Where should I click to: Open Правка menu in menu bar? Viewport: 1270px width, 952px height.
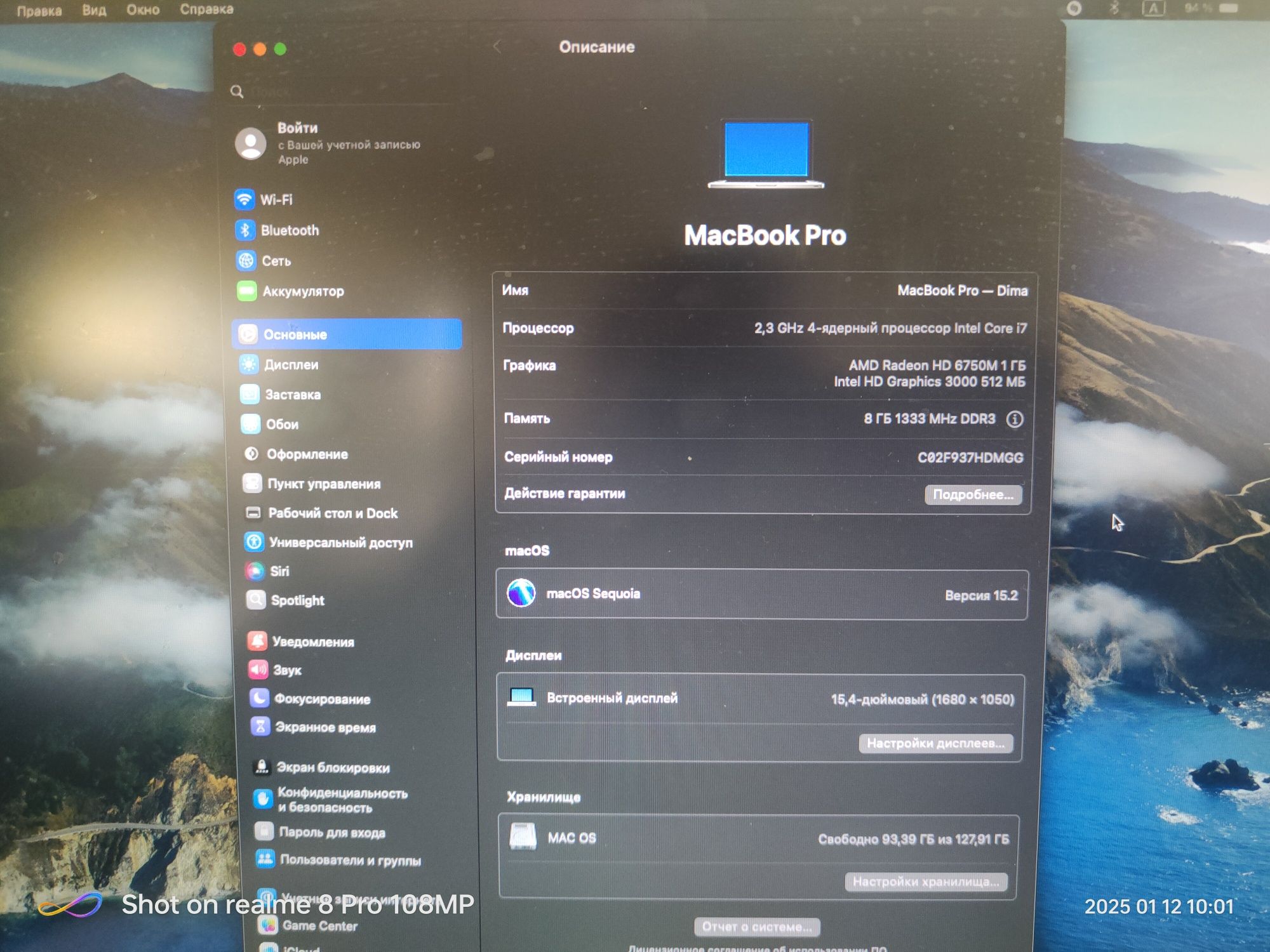pyautogui.click(x=39, y=11)
